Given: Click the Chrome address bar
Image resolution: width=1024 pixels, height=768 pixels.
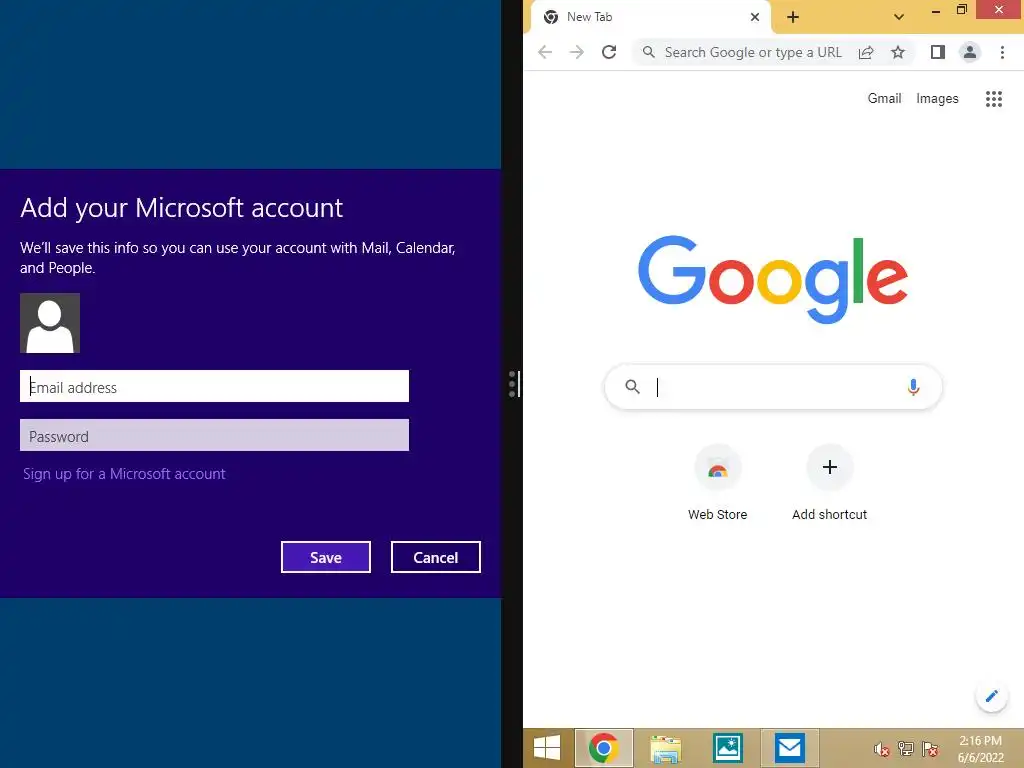Looking at the screenshot, I should click(x=752, y=52).
